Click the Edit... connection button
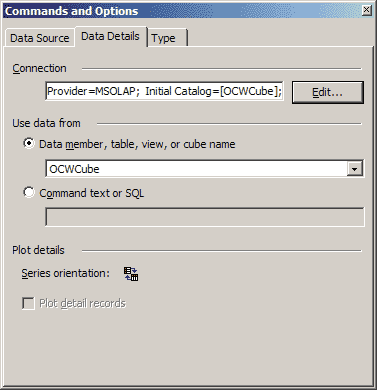Image resolution: width=377 pixels, height=390 pixels. point(327,92)
